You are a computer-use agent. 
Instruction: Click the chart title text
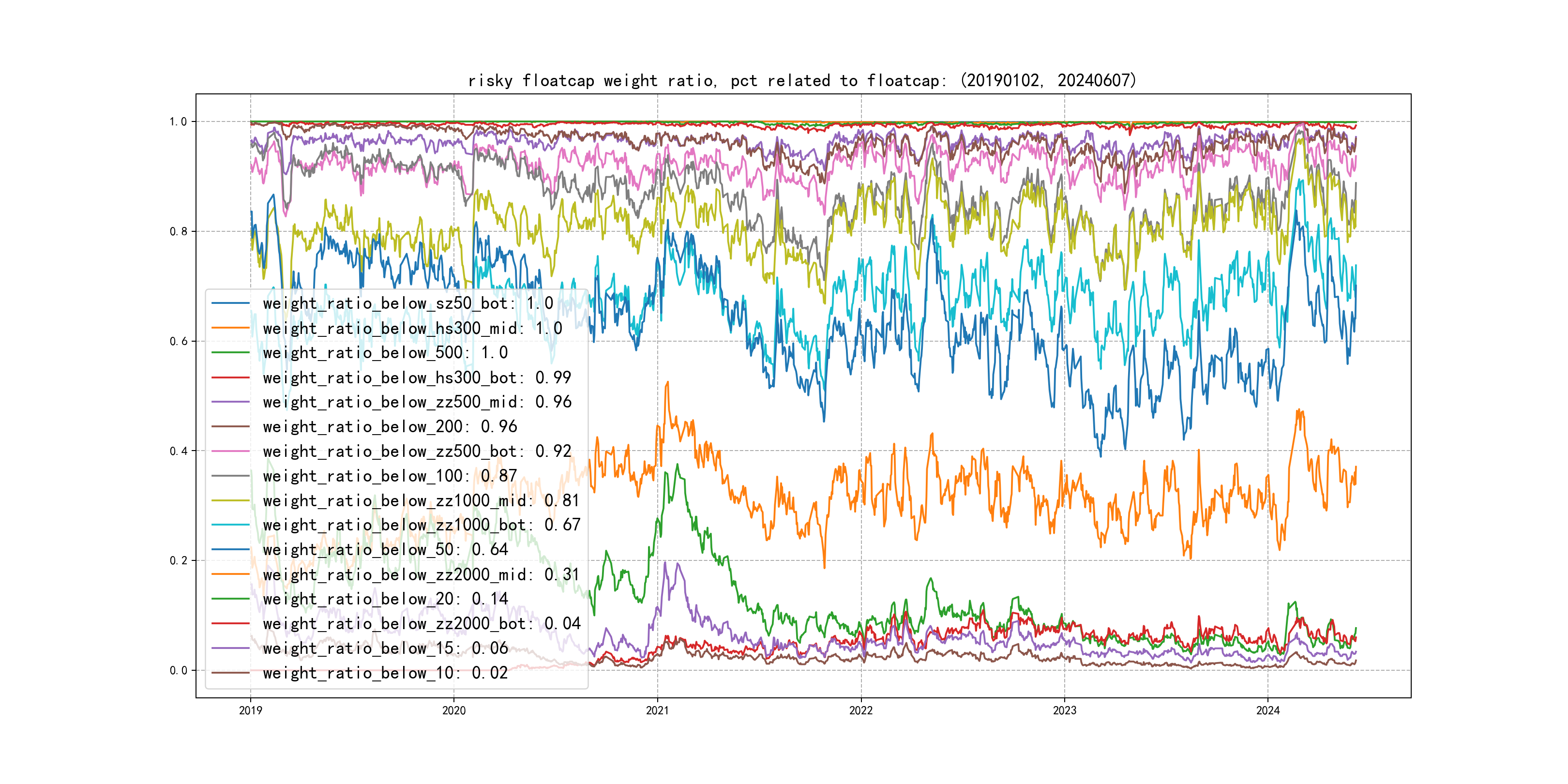tap(801, 81)
